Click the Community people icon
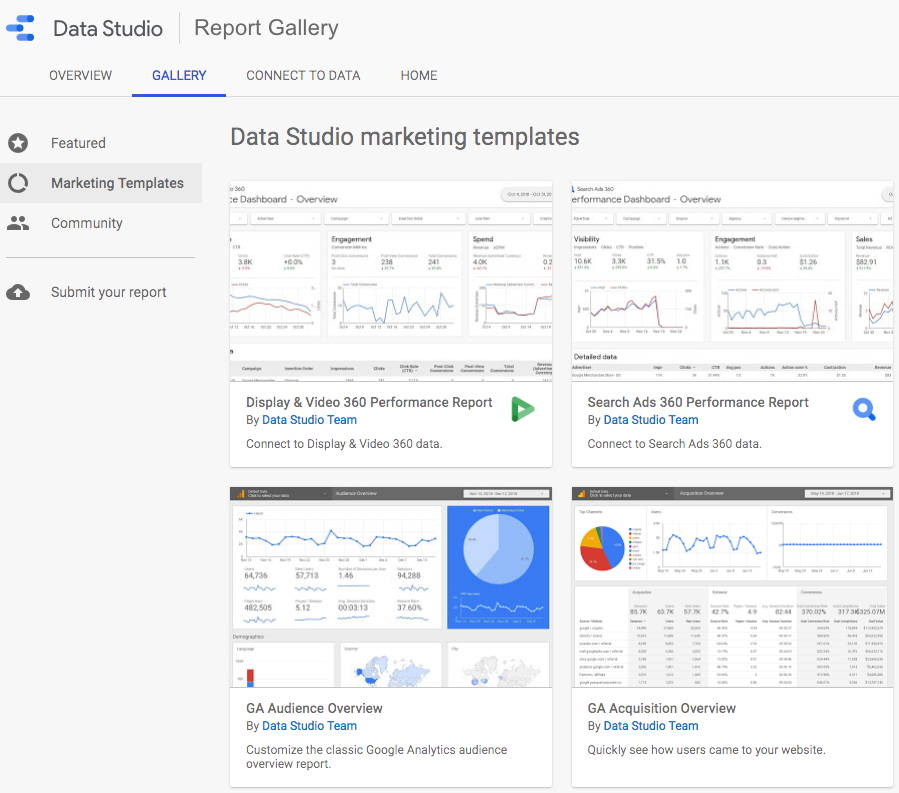 click(18, 223)
